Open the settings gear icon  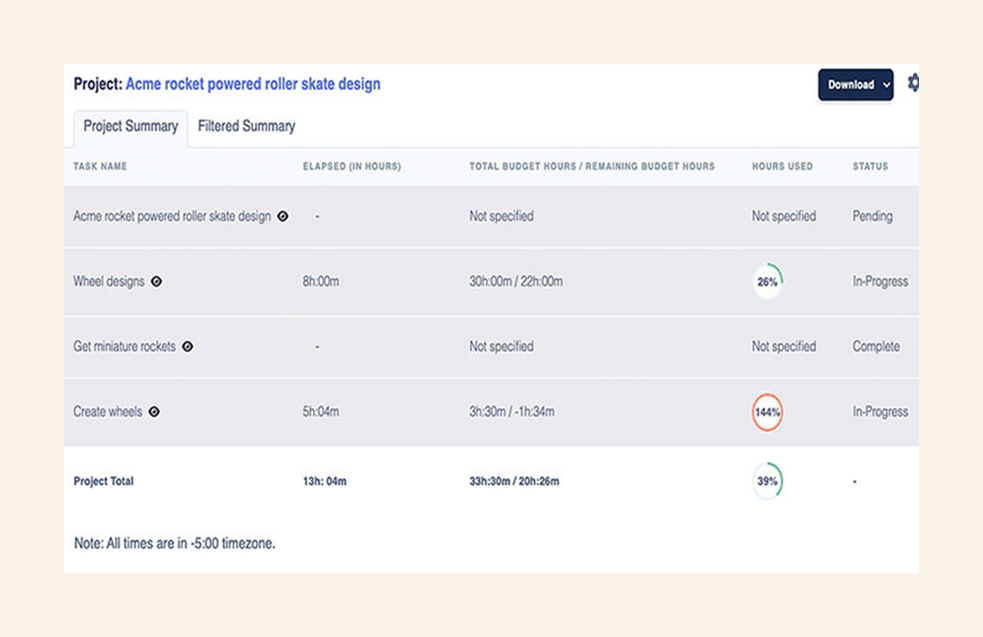coord(913,84)
